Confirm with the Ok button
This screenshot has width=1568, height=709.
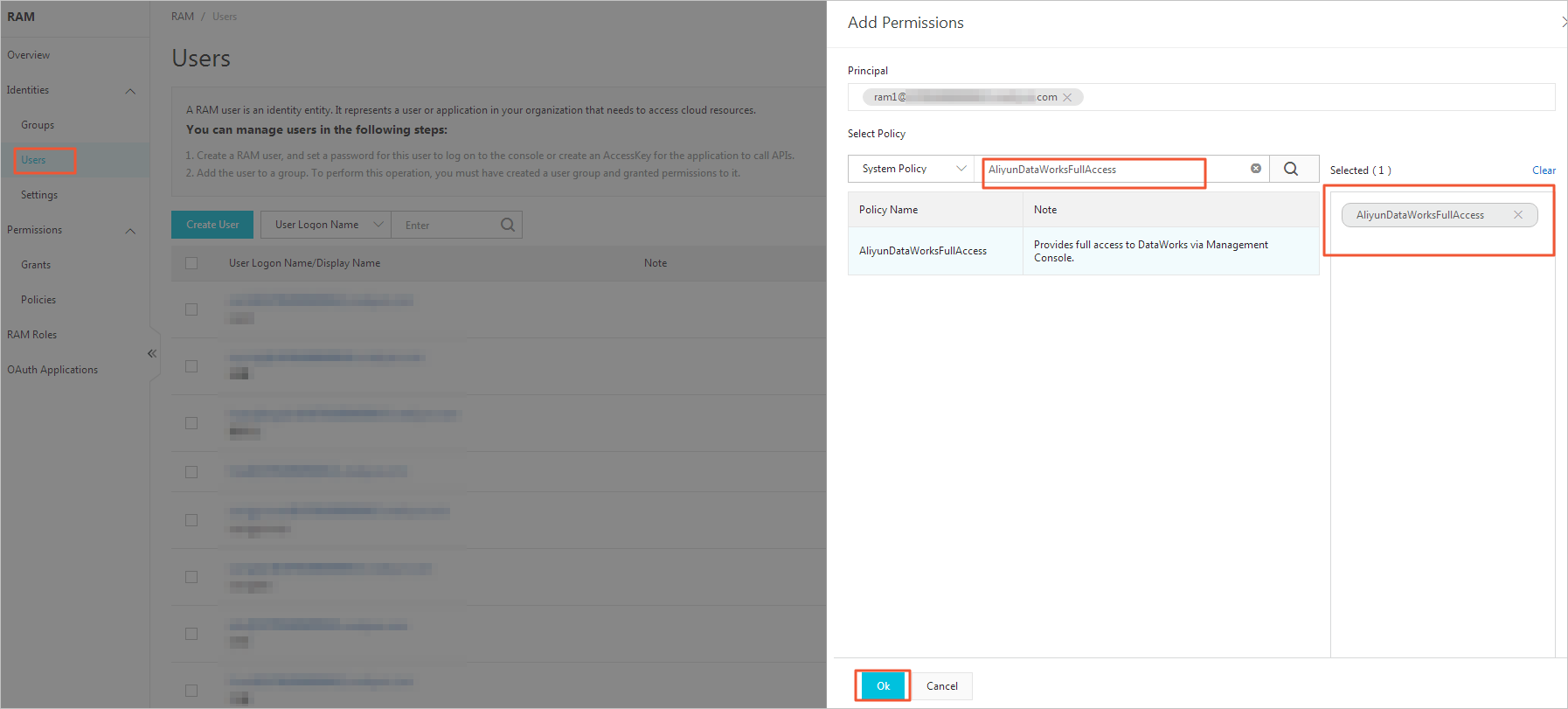(x=883, y=686)
